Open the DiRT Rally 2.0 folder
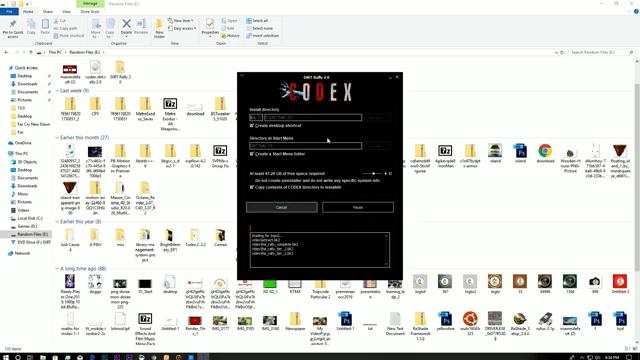Screen dimensions: 640x360 [x=120, y=72]
